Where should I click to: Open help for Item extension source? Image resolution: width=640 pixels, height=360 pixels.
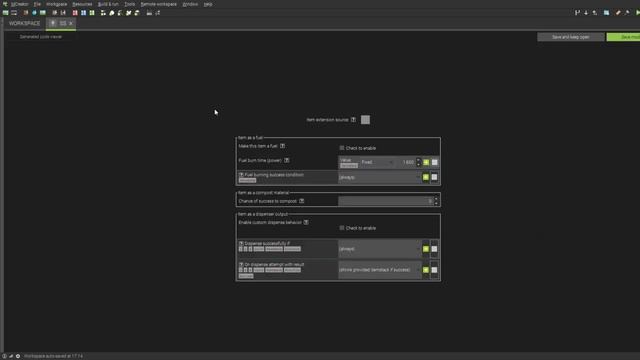point(353,120)
